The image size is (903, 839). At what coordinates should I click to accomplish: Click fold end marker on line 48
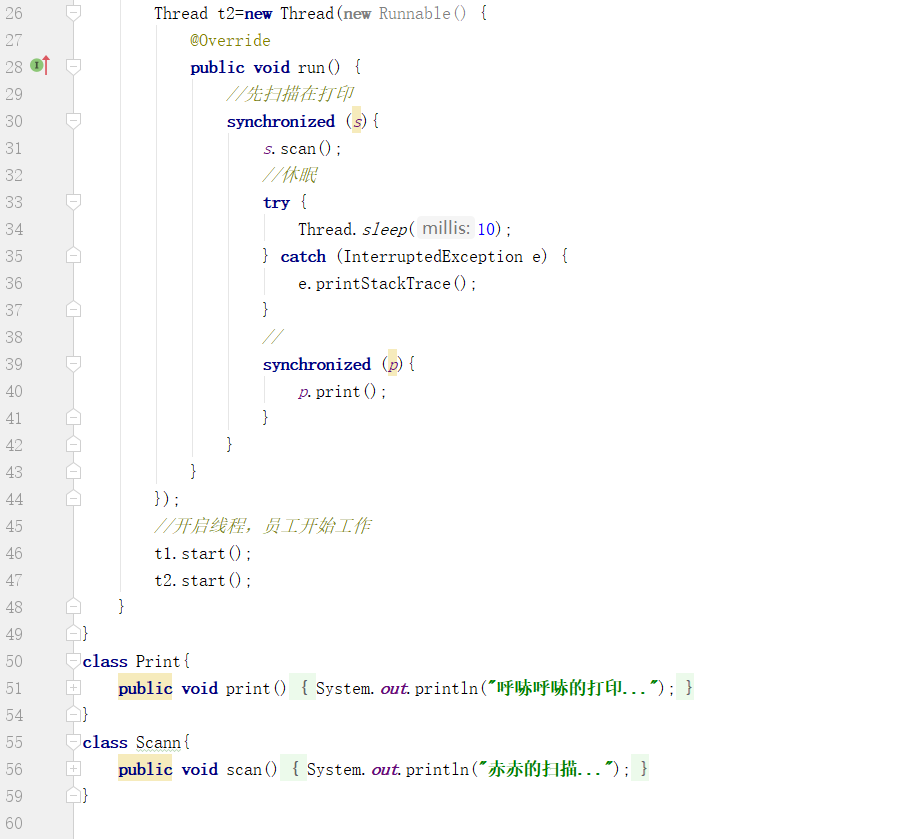point(73,606)
